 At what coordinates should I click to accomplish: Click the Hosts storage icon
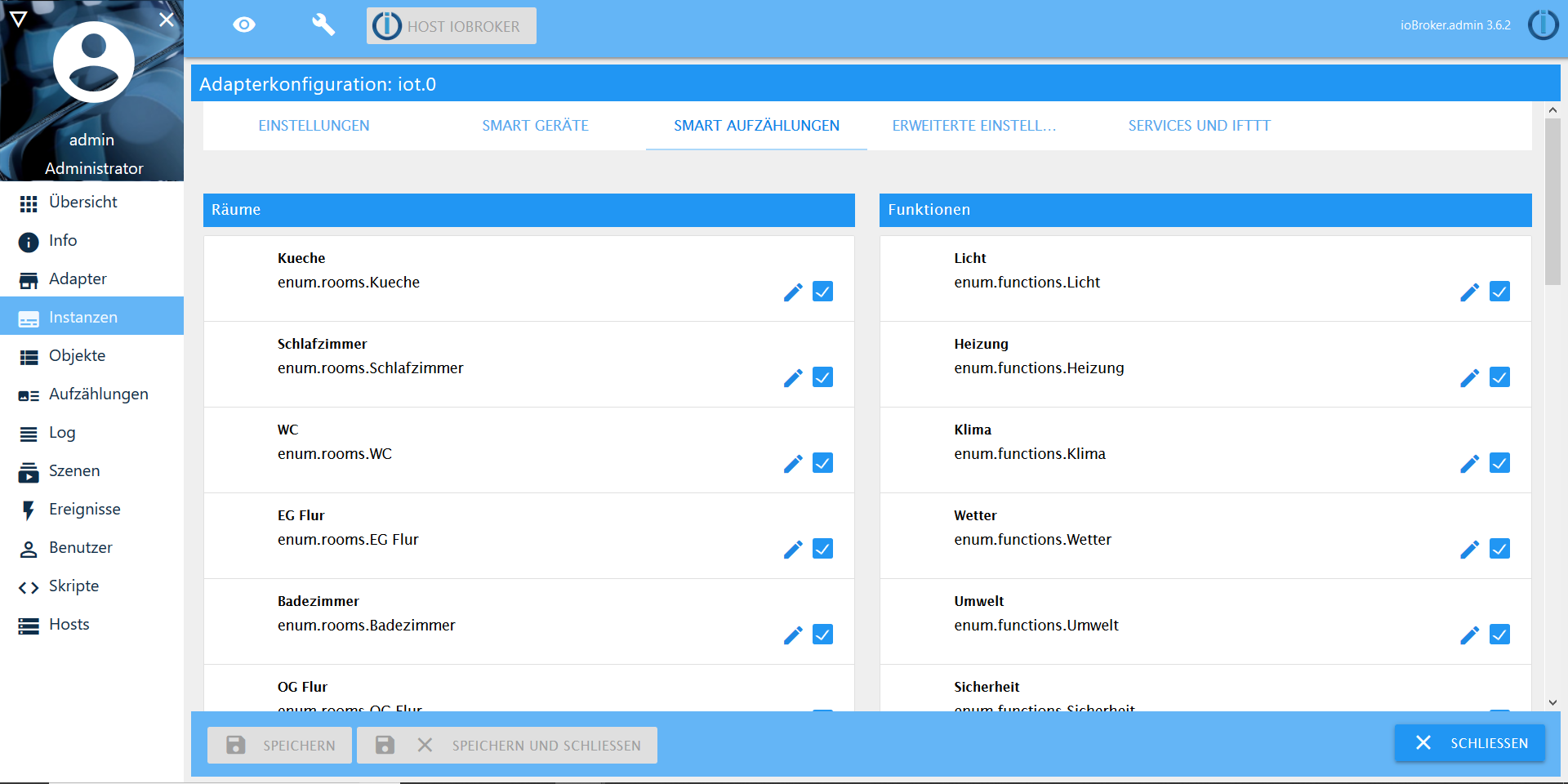click(29, 626)
